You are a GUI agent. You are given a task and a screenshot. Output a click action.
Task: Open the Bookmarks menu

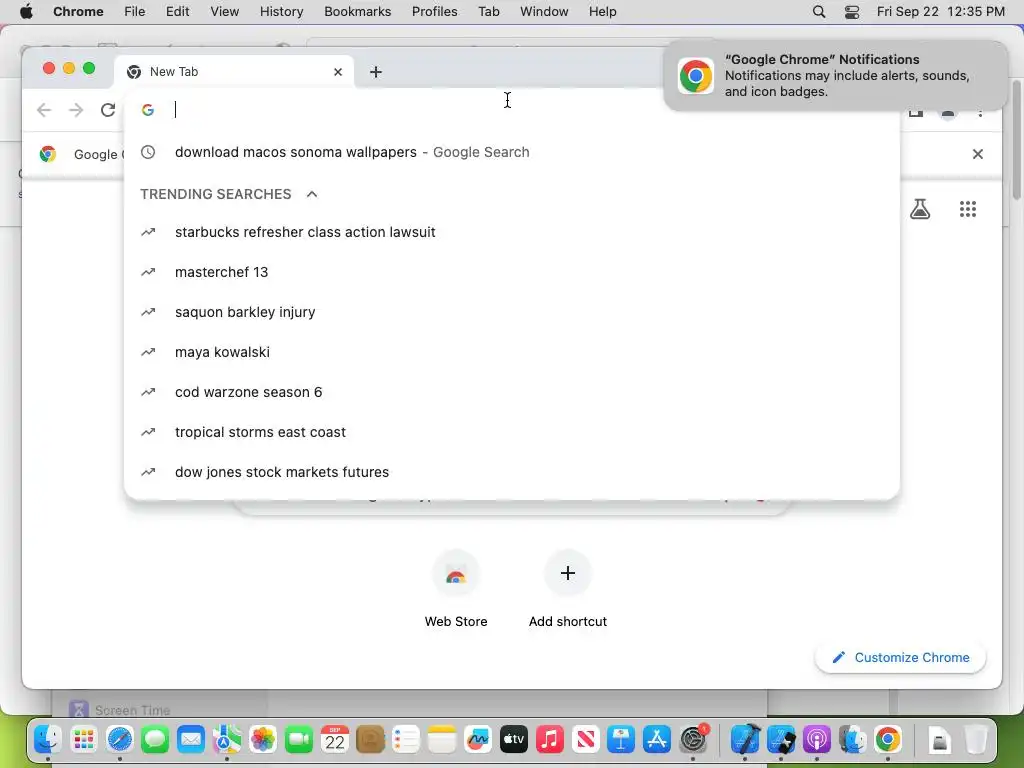357,12
